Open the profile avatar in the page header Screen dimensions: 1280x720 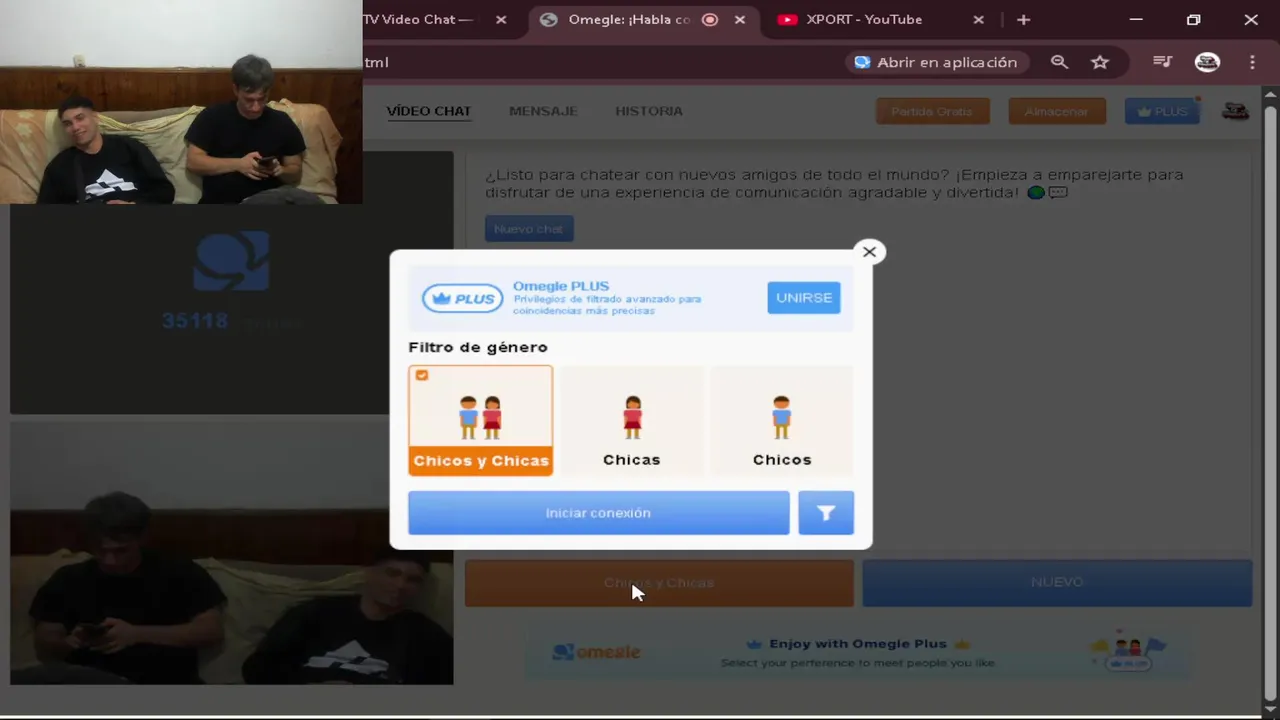tap(1236, 111)
